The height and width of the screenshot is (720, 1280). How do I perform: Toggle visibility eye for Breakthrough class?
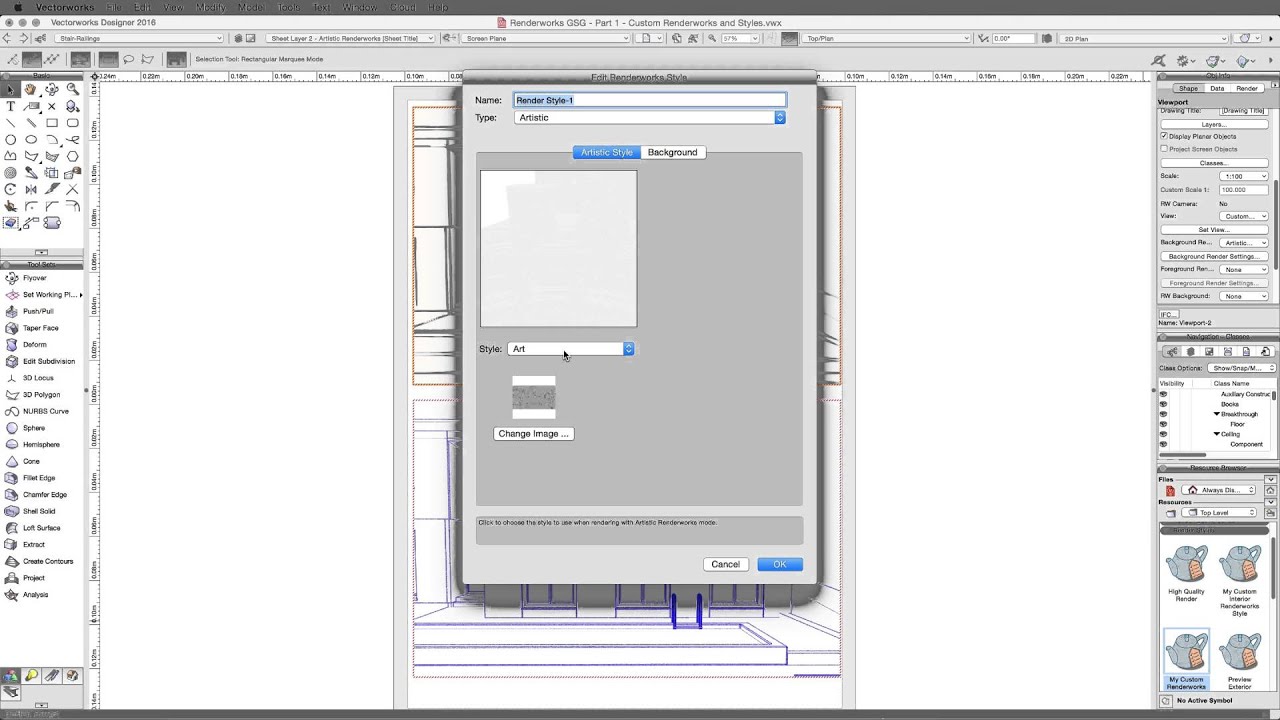coord(1163,414)
